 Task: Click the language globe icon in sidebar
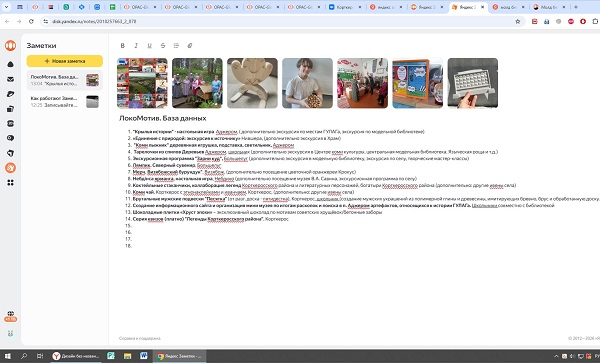pyautogui.click(x=10, y=314)
